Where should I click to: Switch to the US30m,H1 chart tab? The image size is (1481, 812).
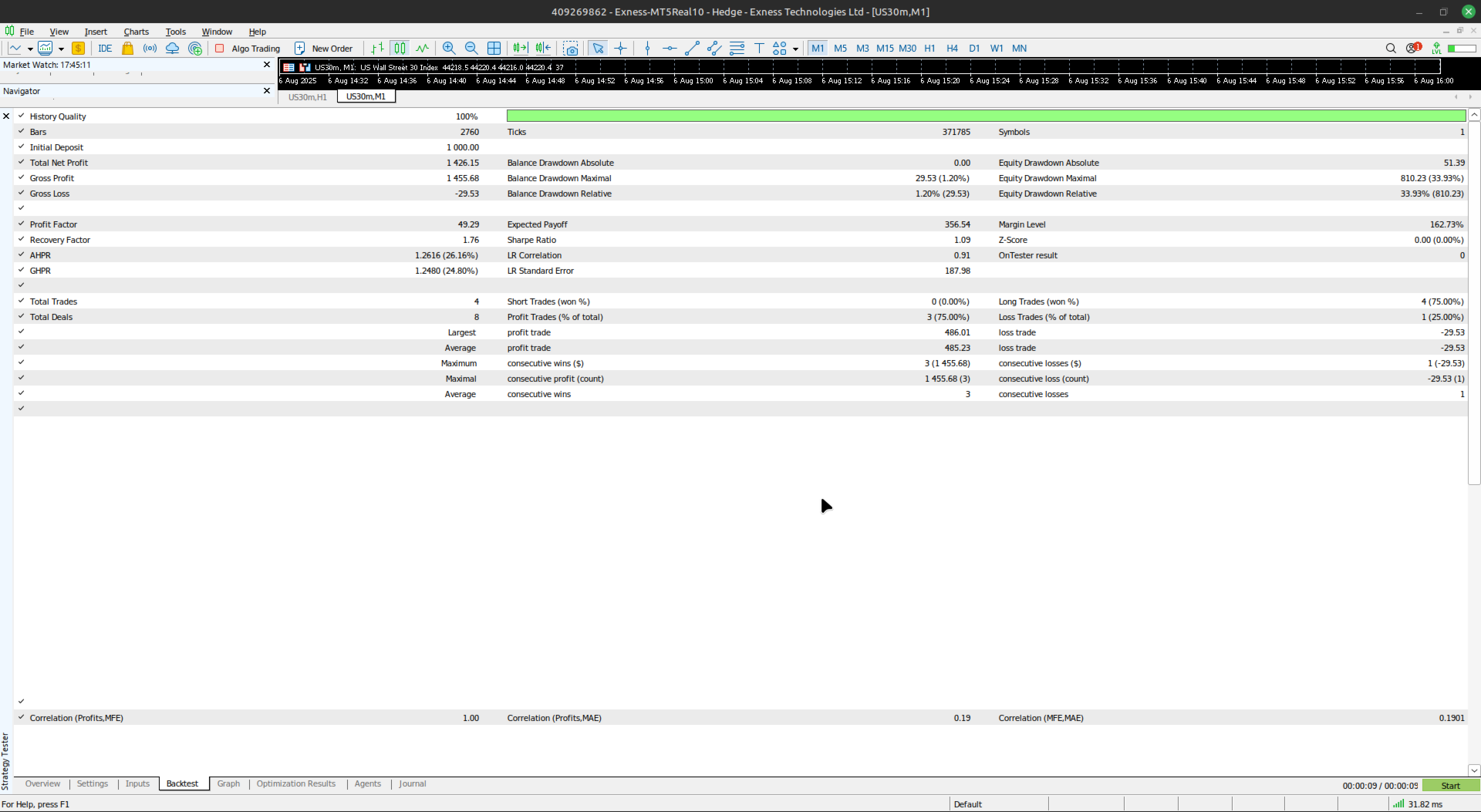(307, 96)
